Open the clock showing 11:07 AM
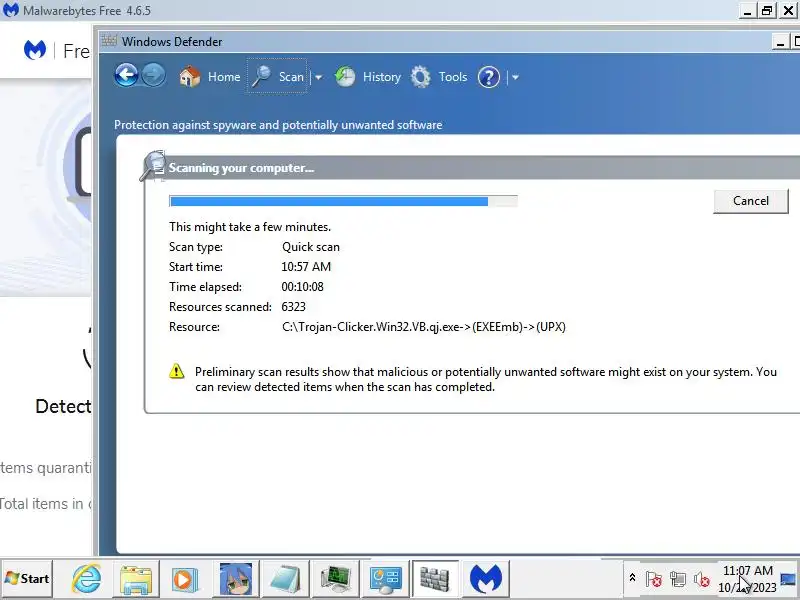 click(747, 579)
